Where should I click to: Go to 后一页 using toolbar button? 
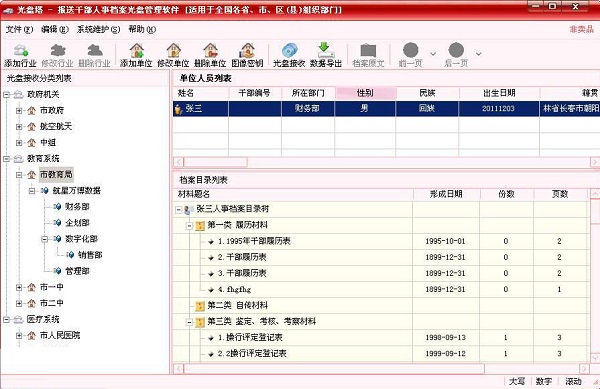point(456,55)
